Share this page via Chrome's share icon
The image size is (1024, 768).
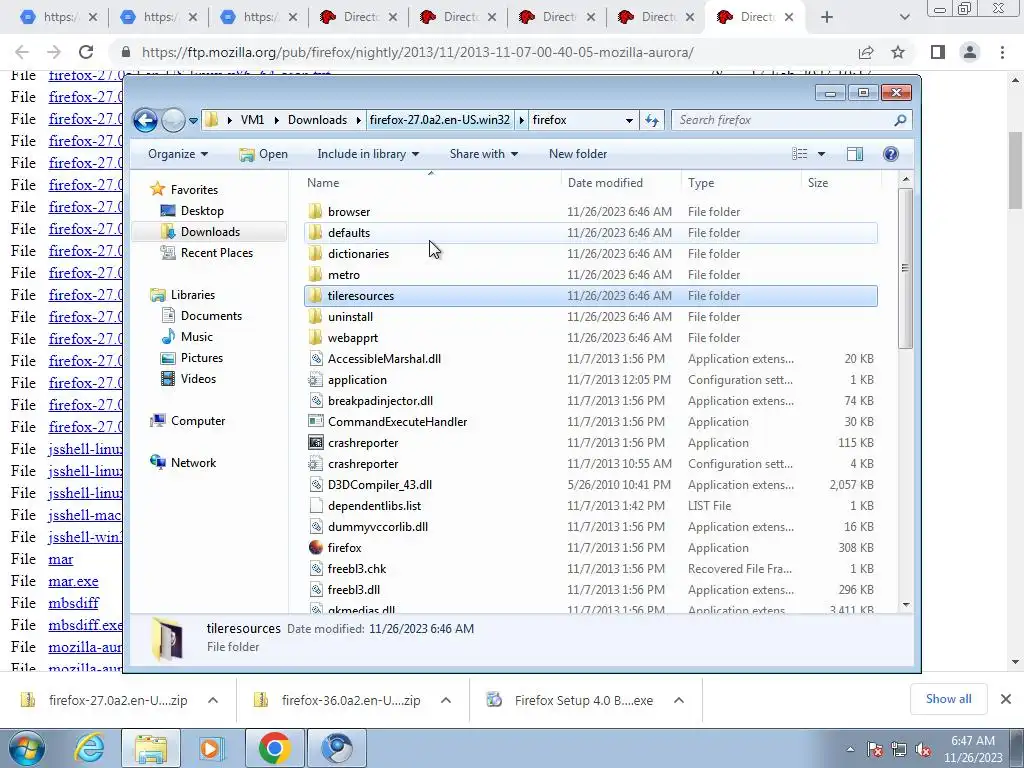[x=866, y=52]
